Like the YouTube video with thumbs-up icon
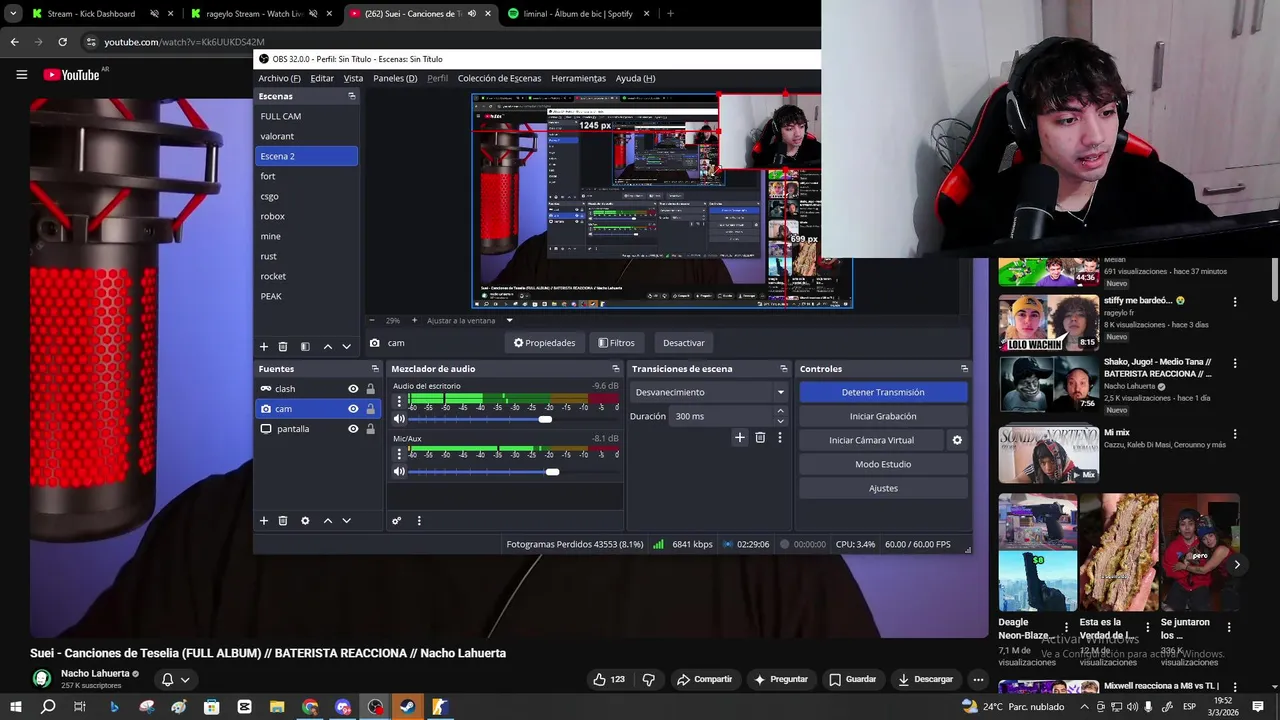 click(x=609, y=679)
